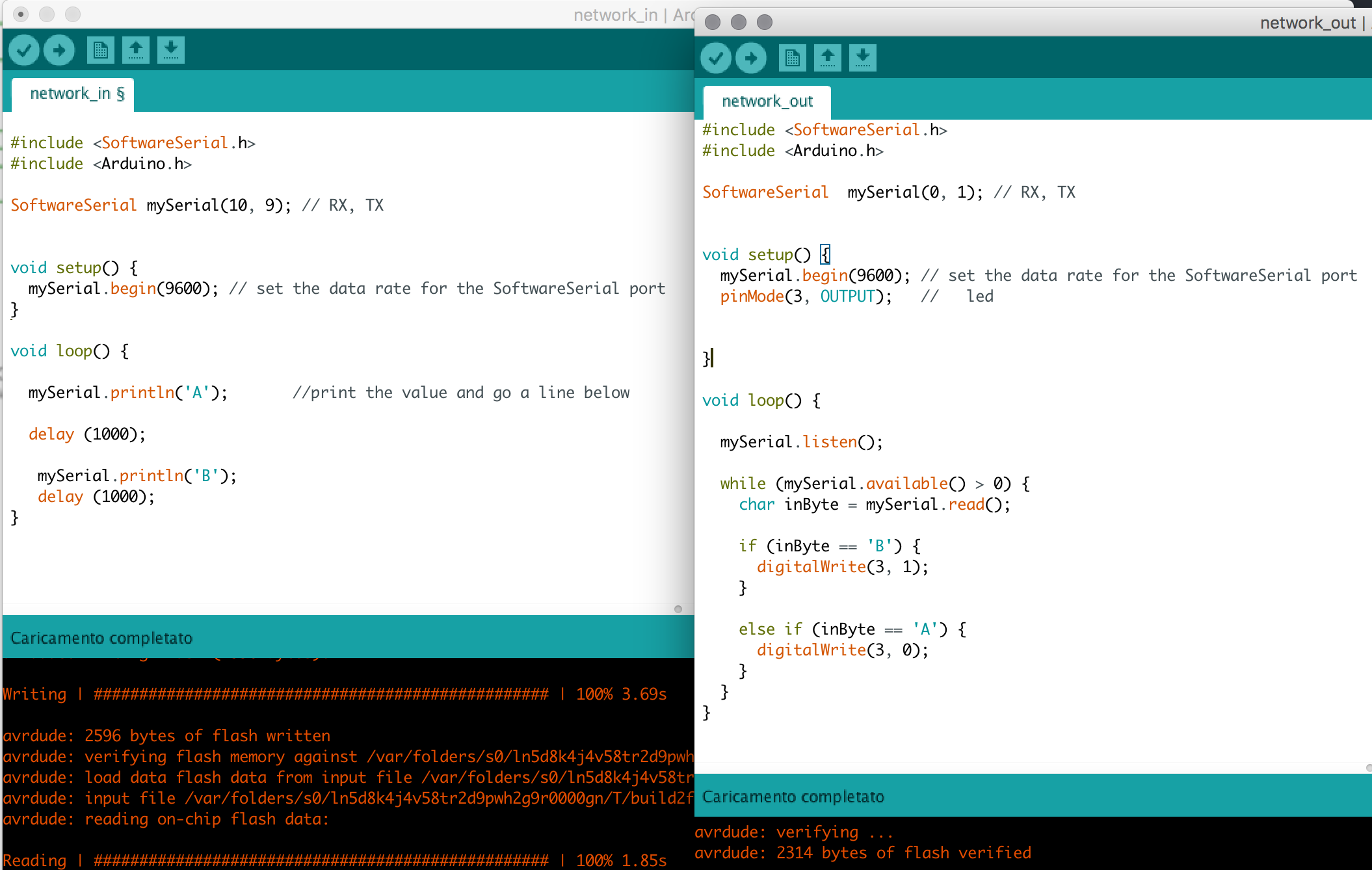Click New sketch icon in network_out window
This screenshot has width=1372, height=870.
tap(793, 58)
